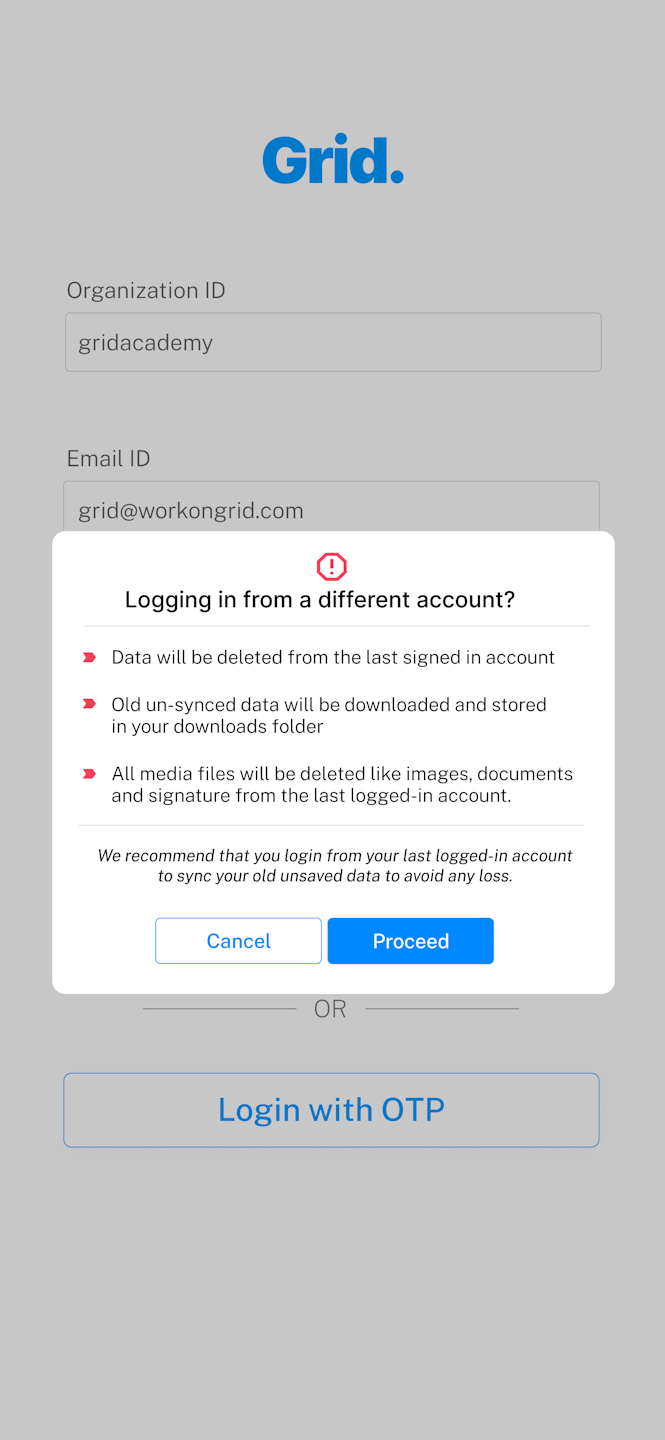The image size is (665, 1440).
Task: Click the Email ID label
Action: pos(108,459)
